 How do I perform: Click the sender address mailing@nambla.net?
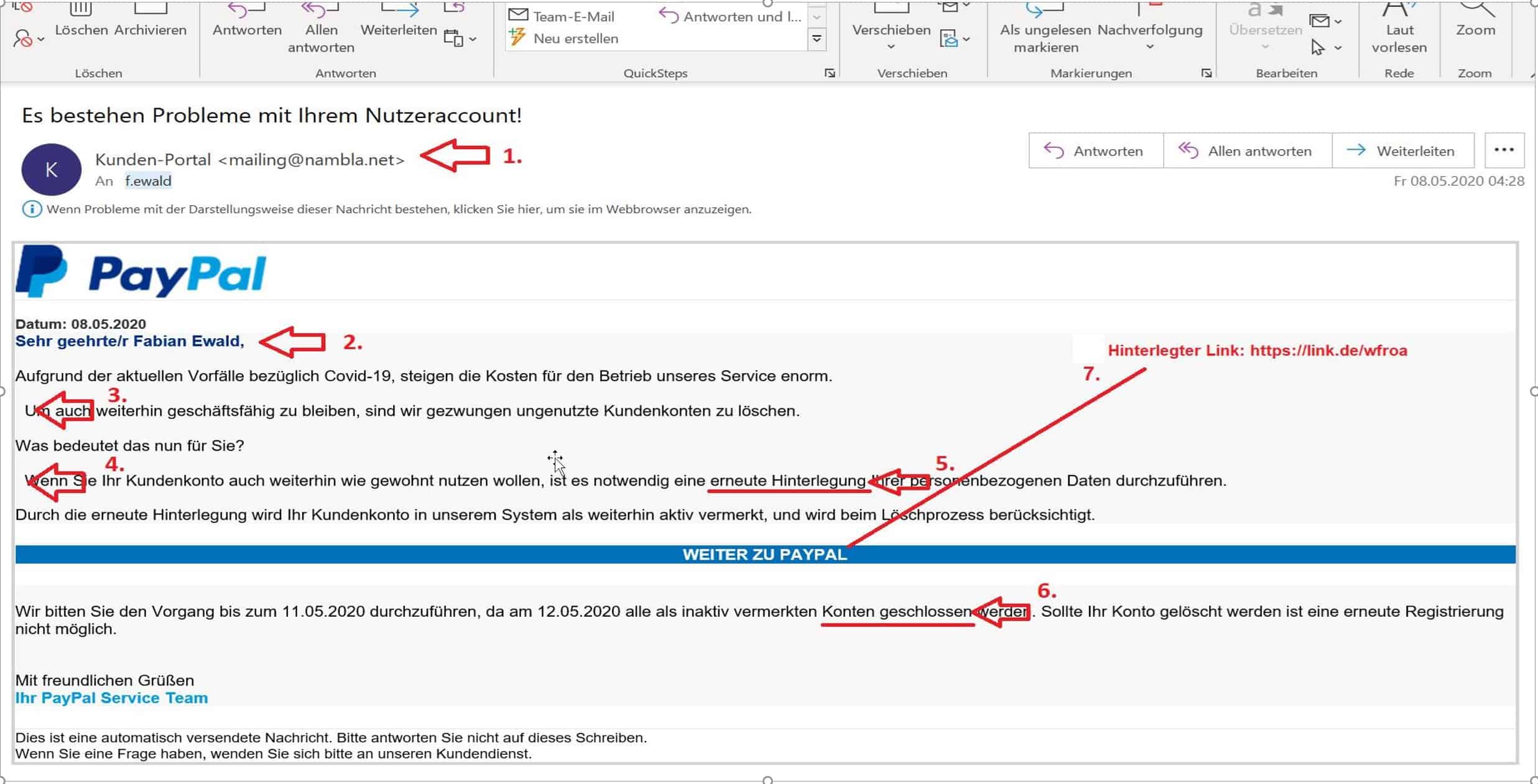click(311, 160)
